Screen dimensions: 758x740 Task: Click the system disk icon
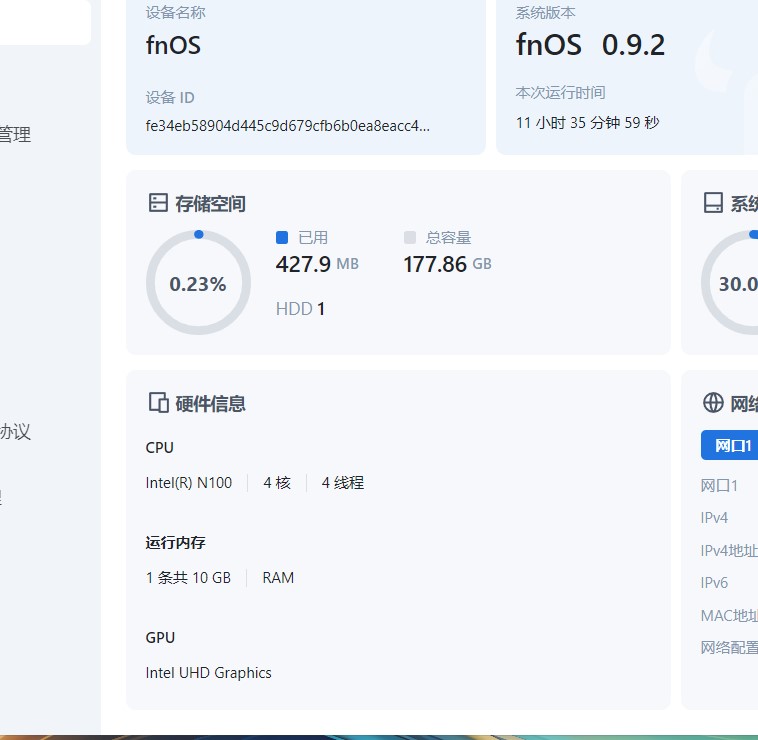pyautogui.click(x=713, y=203)
